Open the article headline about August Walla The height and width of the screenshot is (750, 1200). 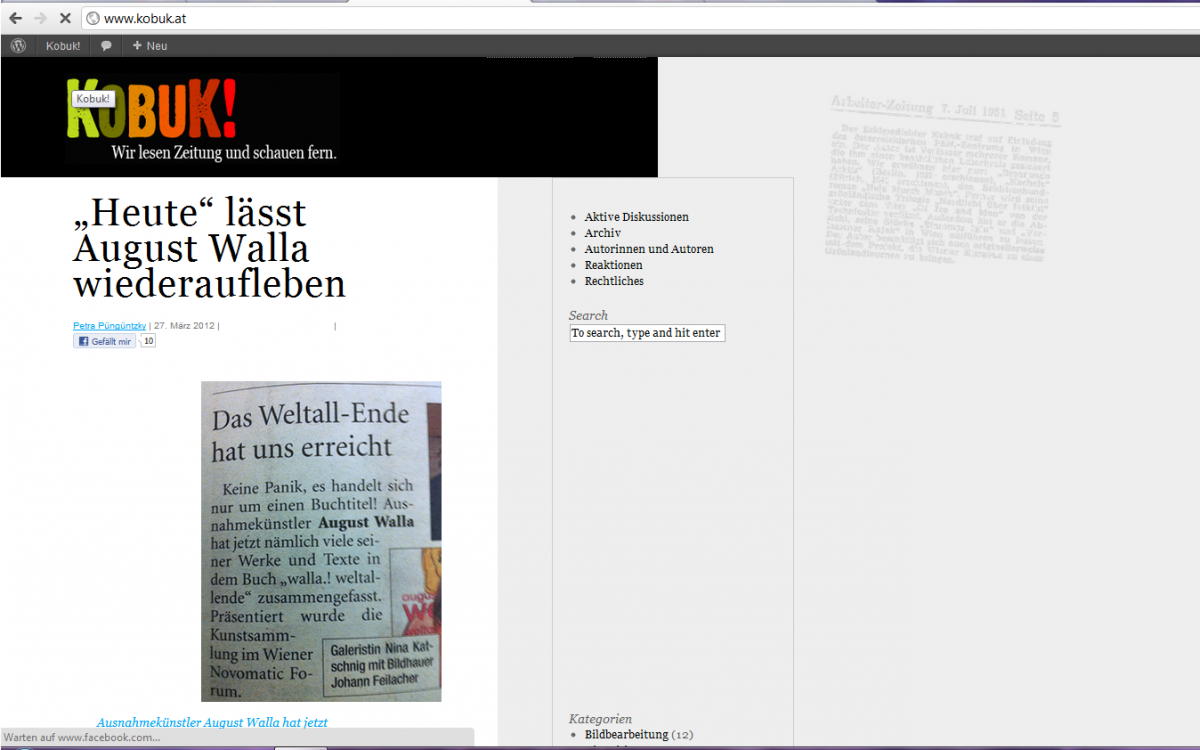209,248
